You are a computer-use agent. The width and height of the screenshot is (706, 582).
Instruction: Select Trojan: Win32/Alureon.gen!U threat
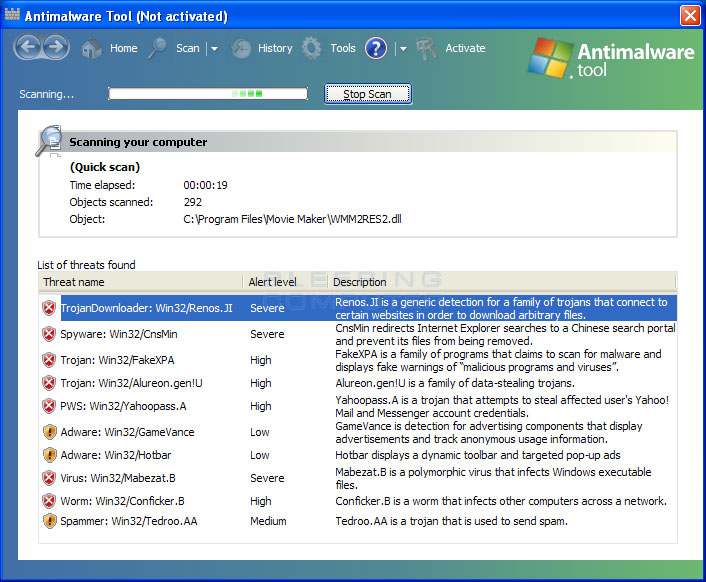131,383
